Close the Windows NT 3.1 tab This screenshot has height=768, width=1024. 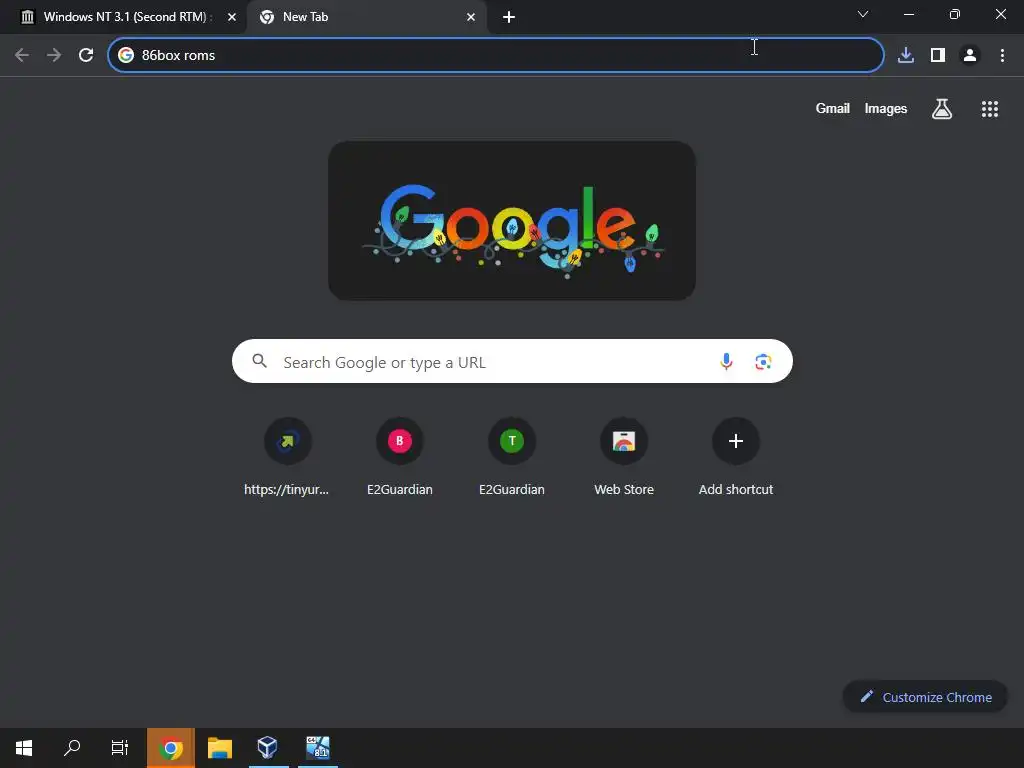(232, 17)
